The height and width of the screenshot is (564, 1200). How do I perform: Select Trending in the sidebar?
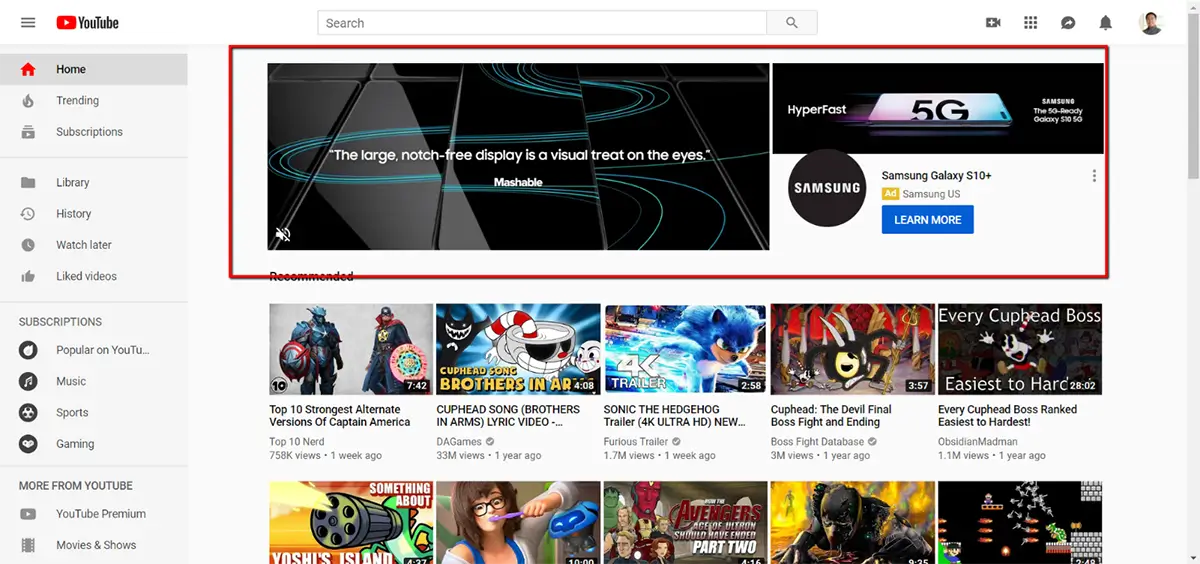pos(94,100)
